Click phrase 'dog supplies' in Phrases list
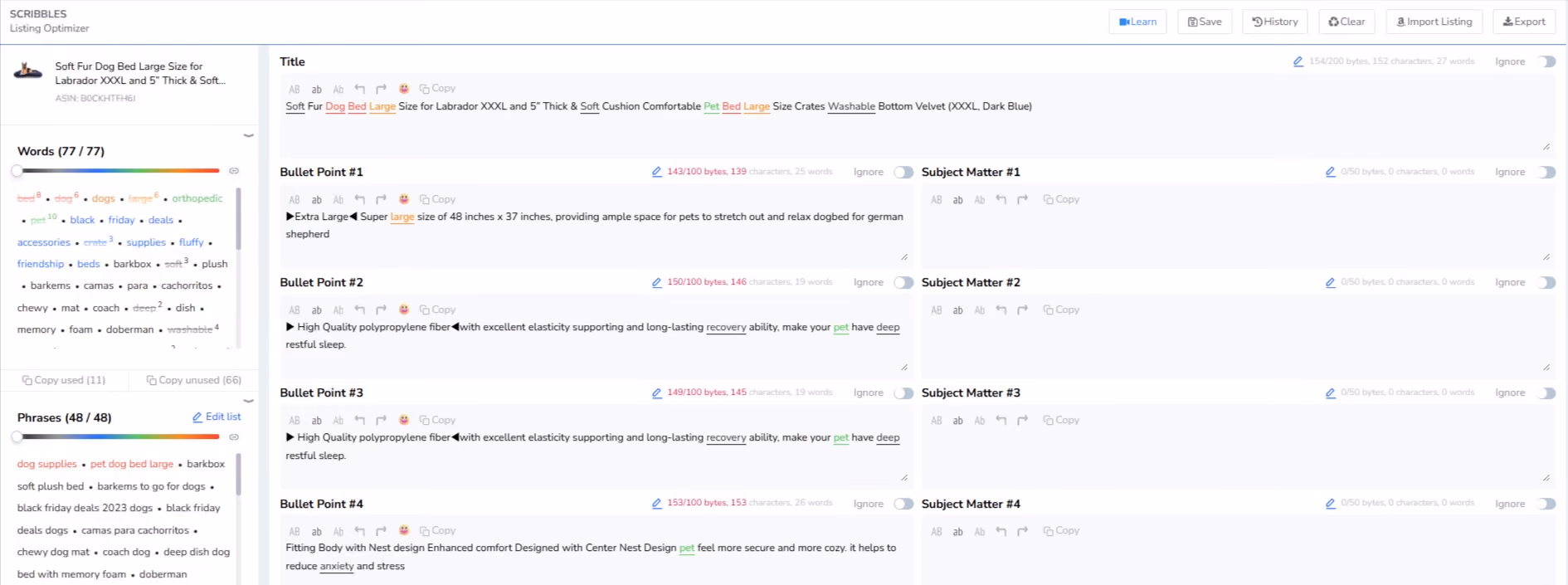The image size is (1568, 585). click(46, 464)
